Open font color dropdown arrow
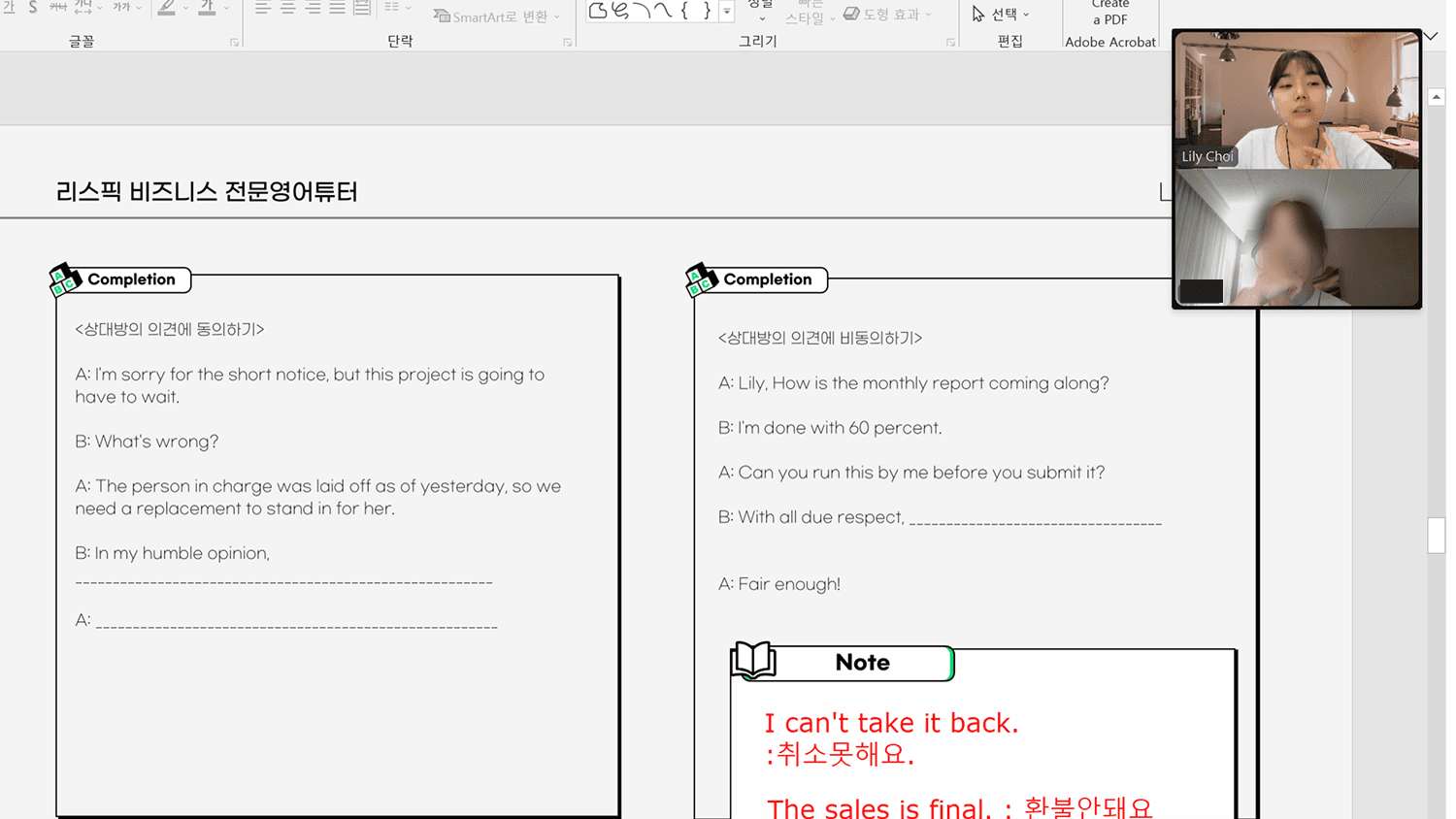 click(226, 8)
